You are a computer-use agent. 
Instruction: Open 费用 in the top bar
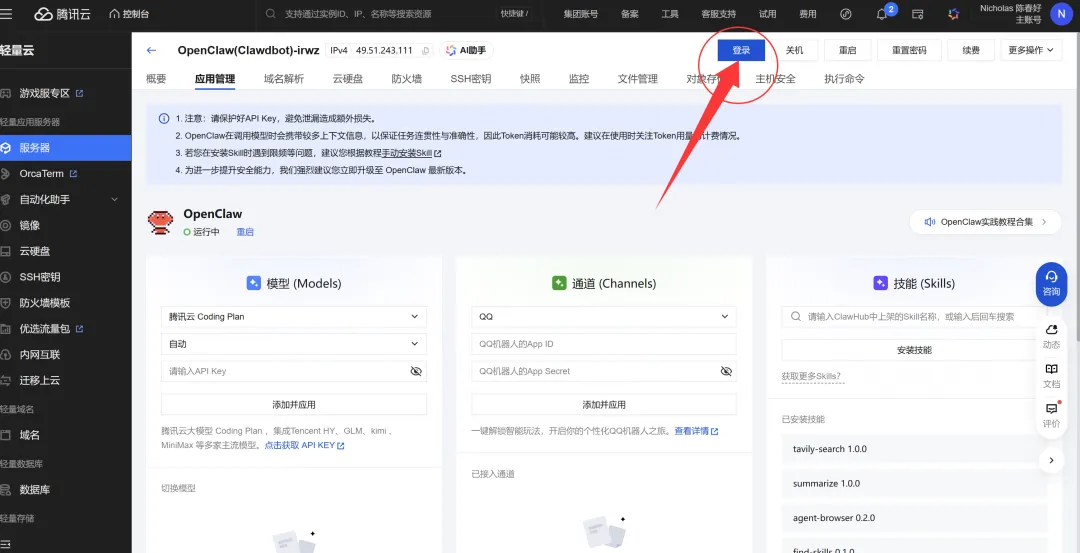click(x=808, y=14)
